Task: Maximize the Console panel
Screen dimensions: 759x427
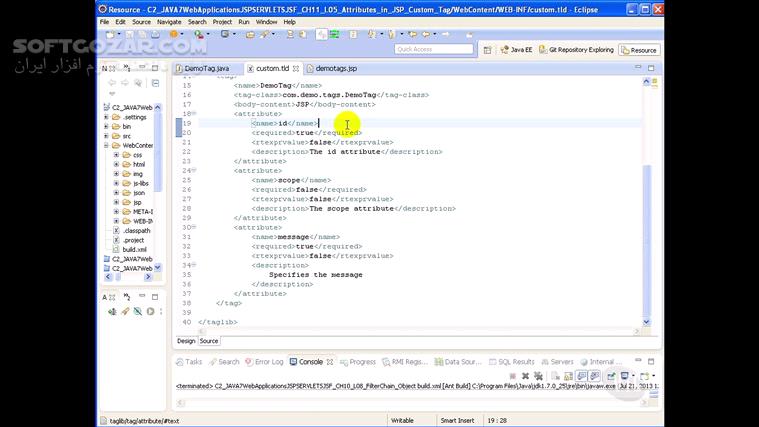Action: [651, 361]
